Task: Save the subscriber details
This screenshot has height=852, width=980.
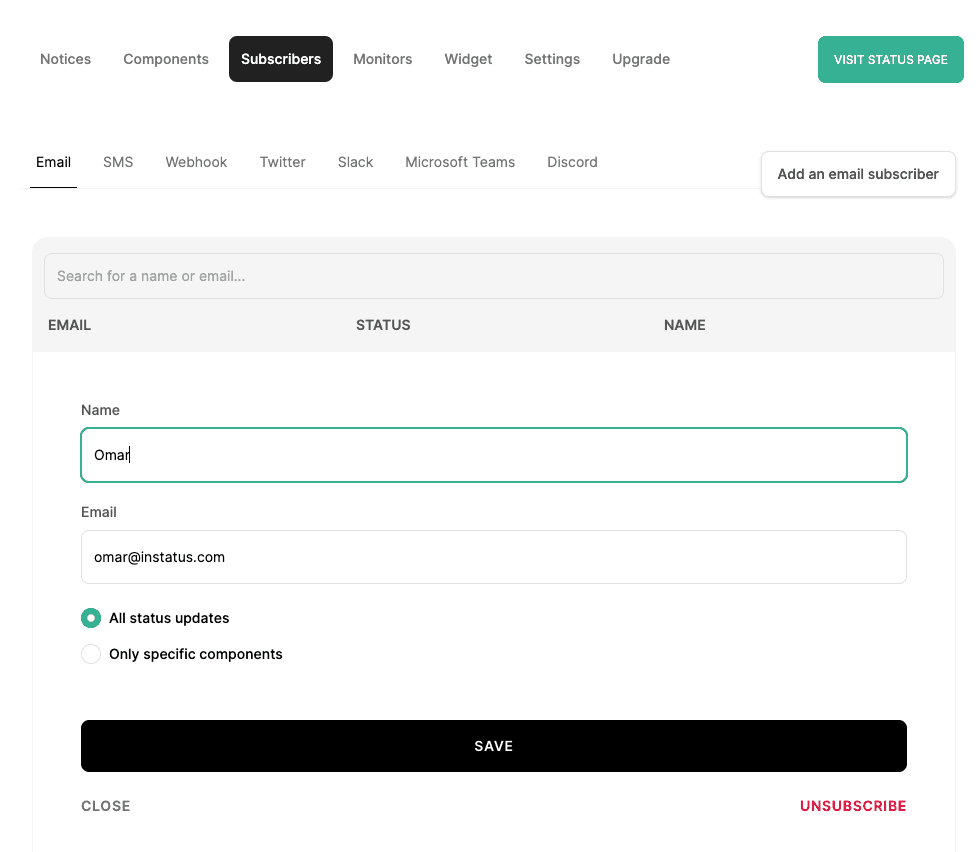Action: 493,745
